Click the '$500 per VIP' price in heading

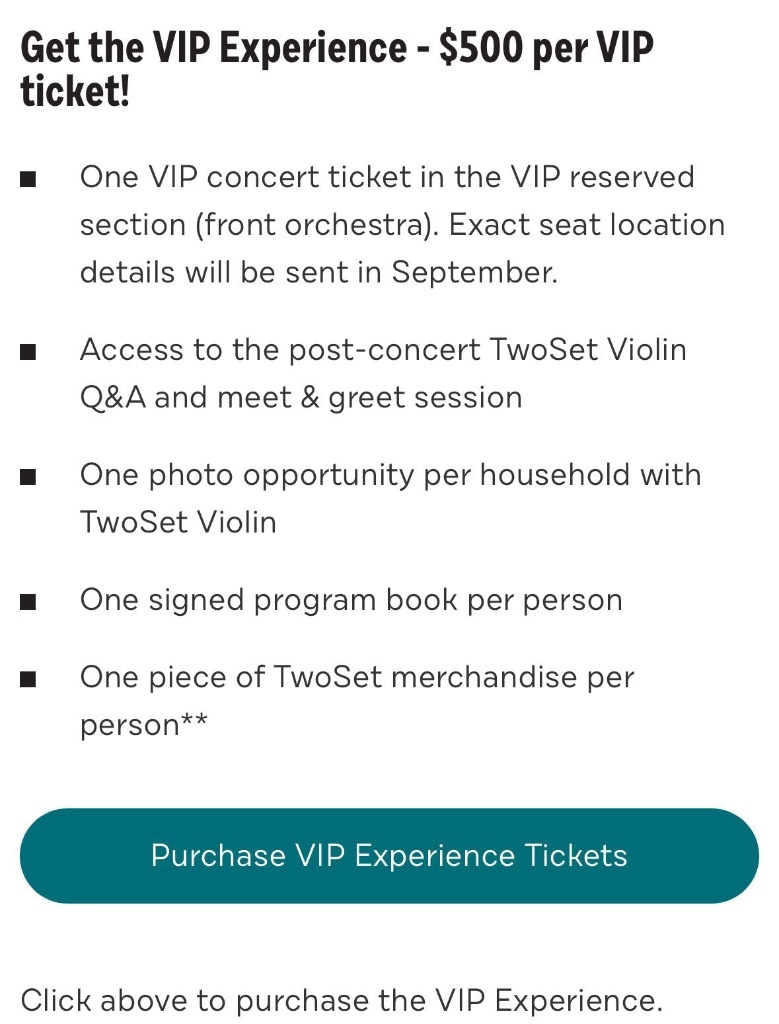click(x=547, y=48)
